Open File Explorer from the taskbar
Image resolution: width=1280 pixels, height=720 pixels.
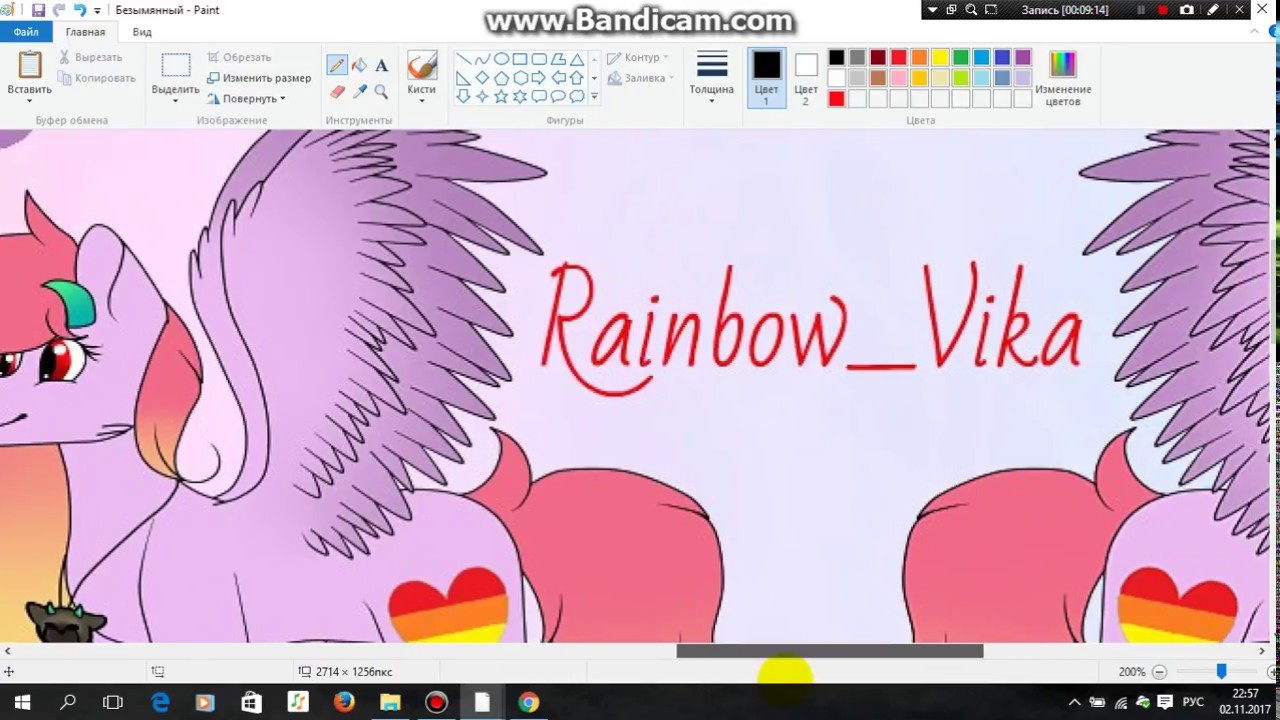click(390, 703)
